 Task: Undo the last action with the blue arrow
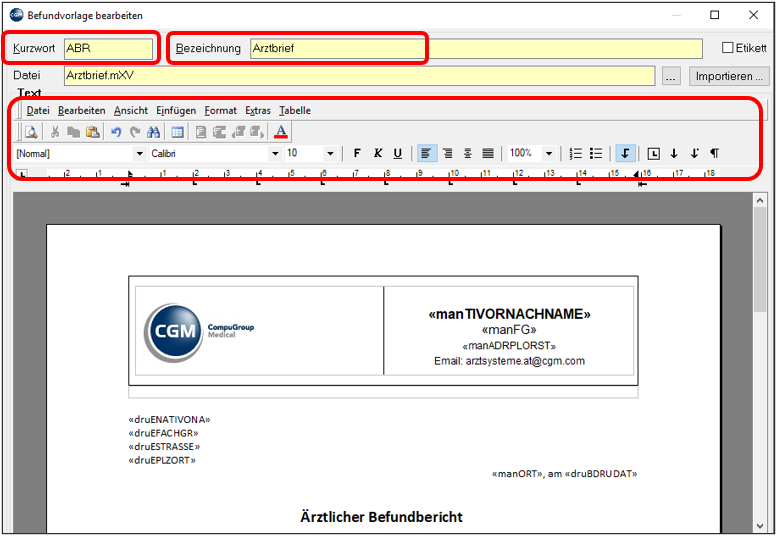pos(116,132)
